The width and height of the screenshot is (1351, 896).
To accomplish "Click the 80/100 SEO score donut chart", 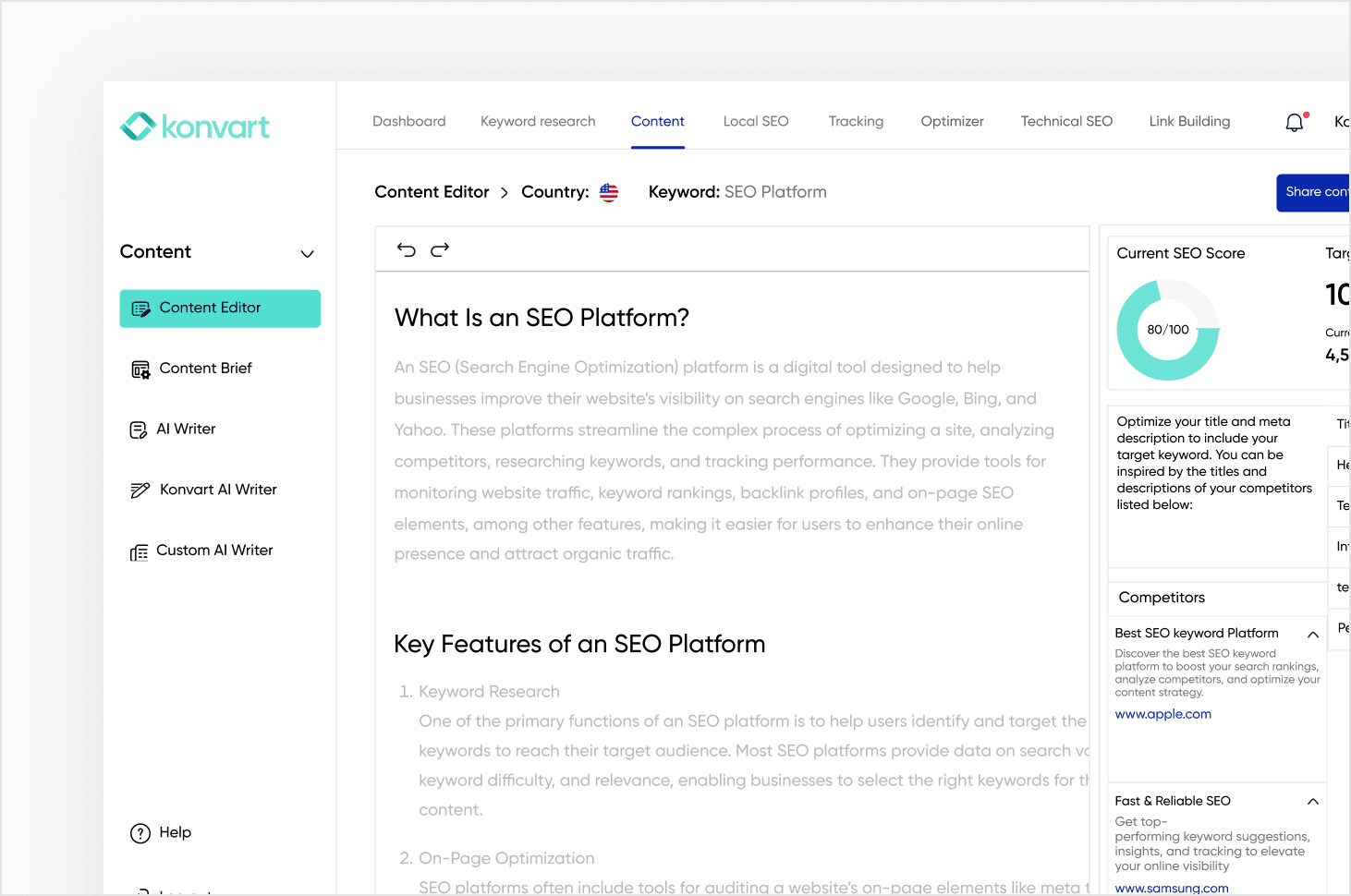I will pos(1168,330).
